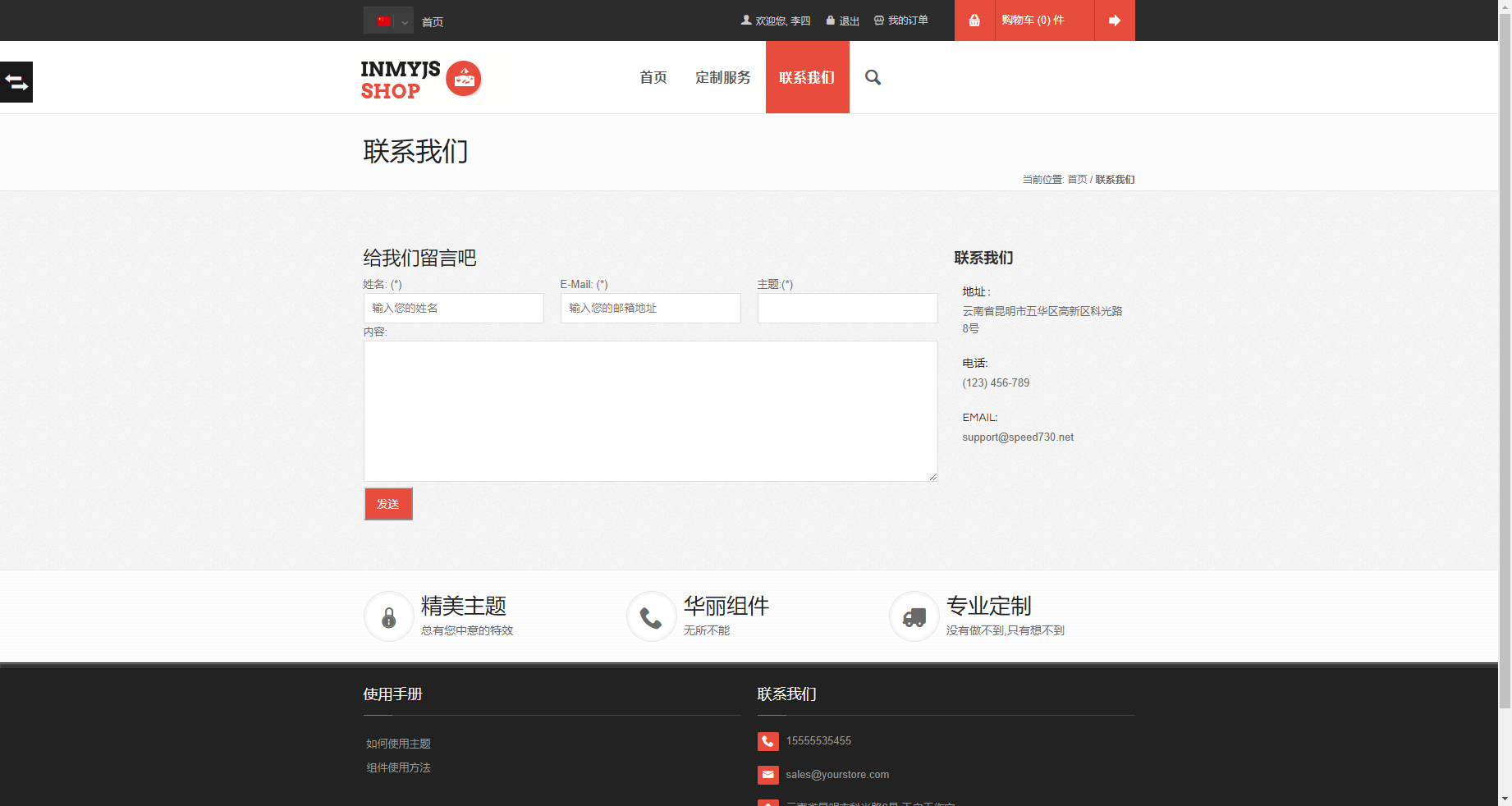Open the 定制服务 menu item
The image size is (1512, 806).
[723, 77]
